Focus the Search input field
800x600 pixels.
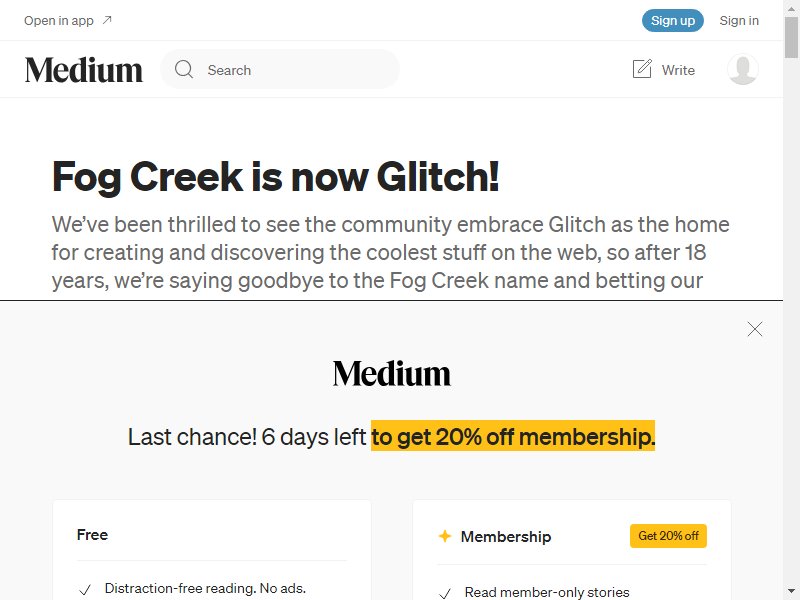(x=280, y=69)
